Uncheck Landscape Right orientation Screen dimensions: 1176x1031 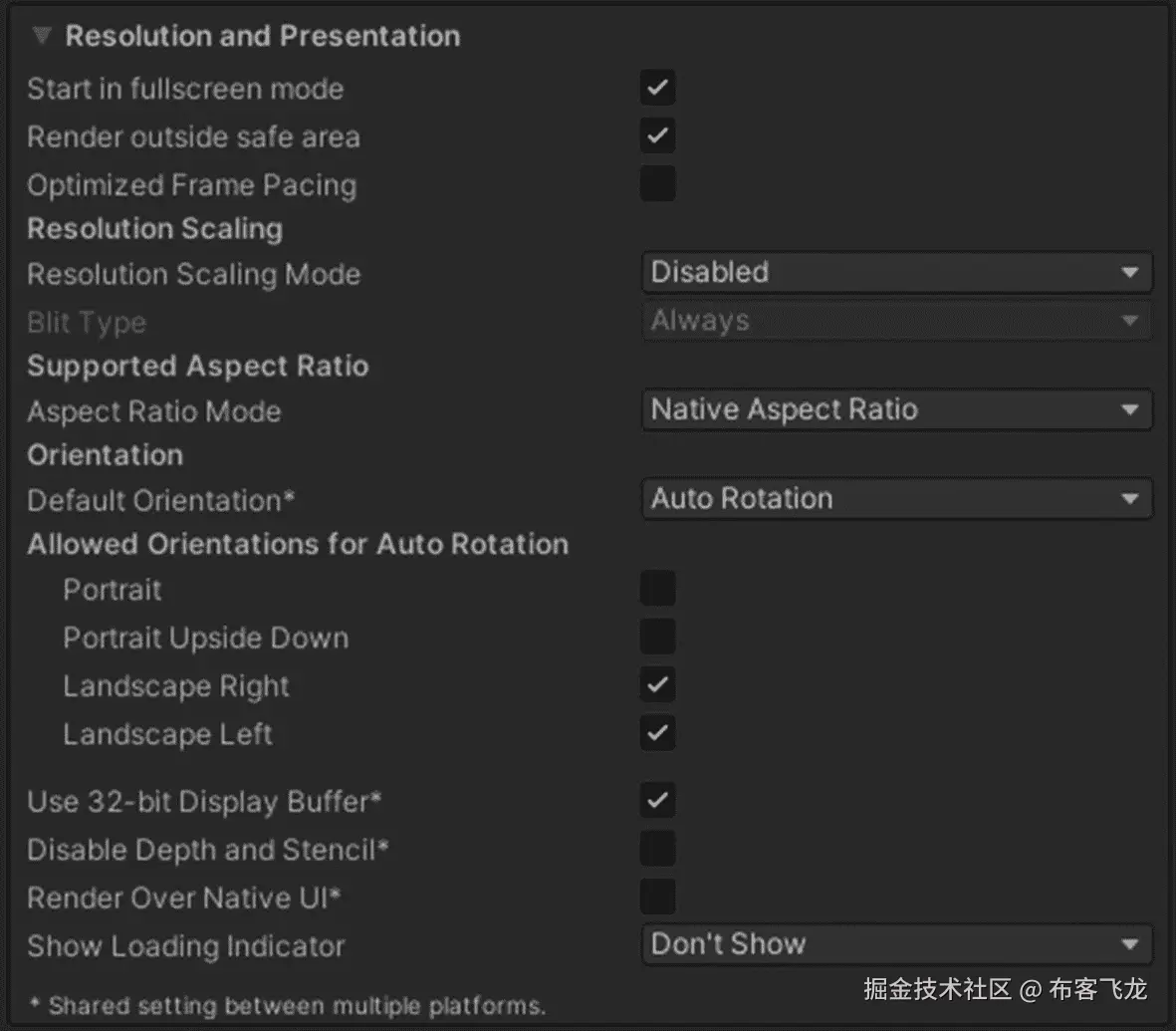(657, 685)
